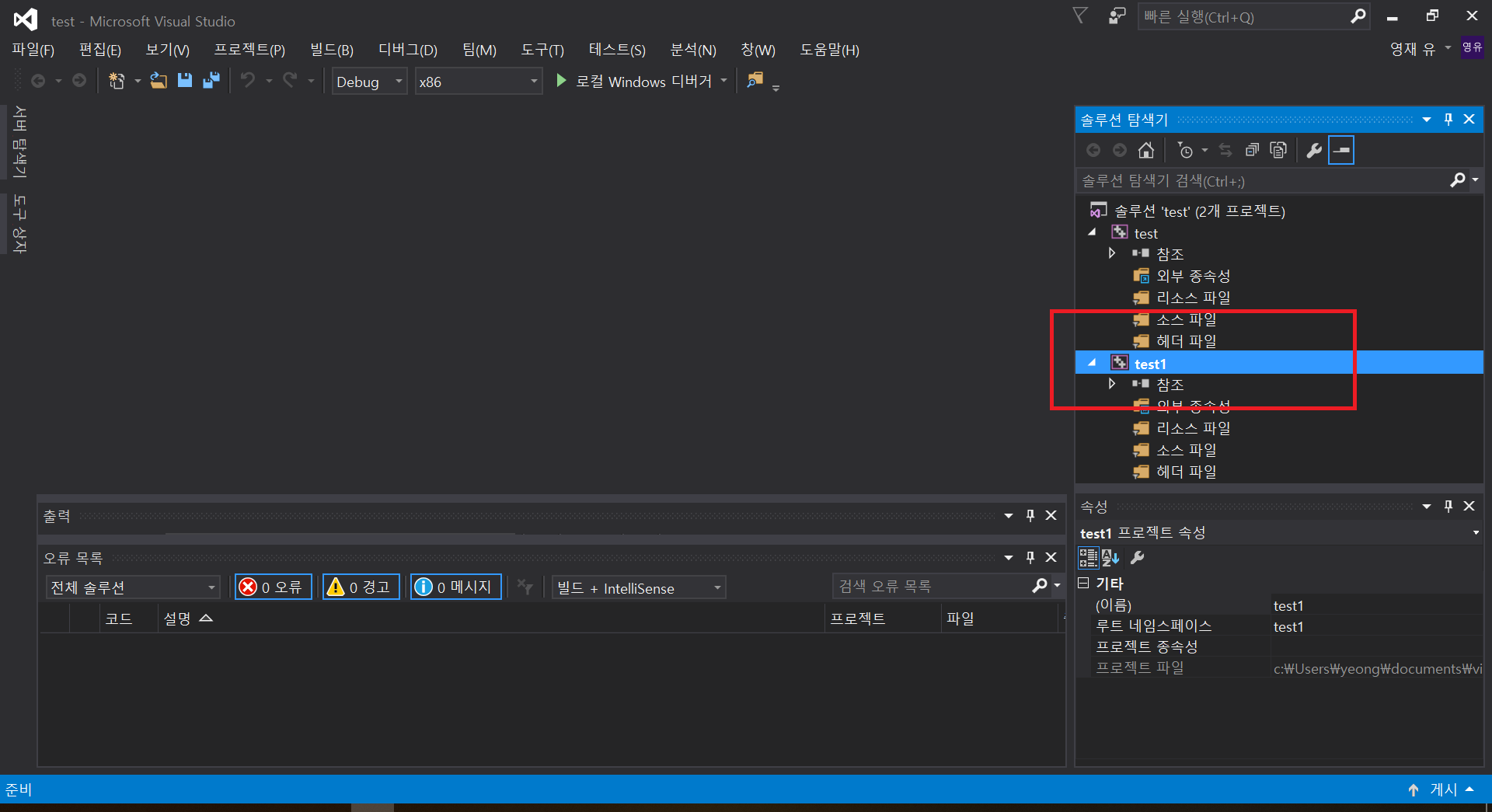Open the 서버 탐색기 side tab
This screenshot has height=812, width=1492.
19,142
